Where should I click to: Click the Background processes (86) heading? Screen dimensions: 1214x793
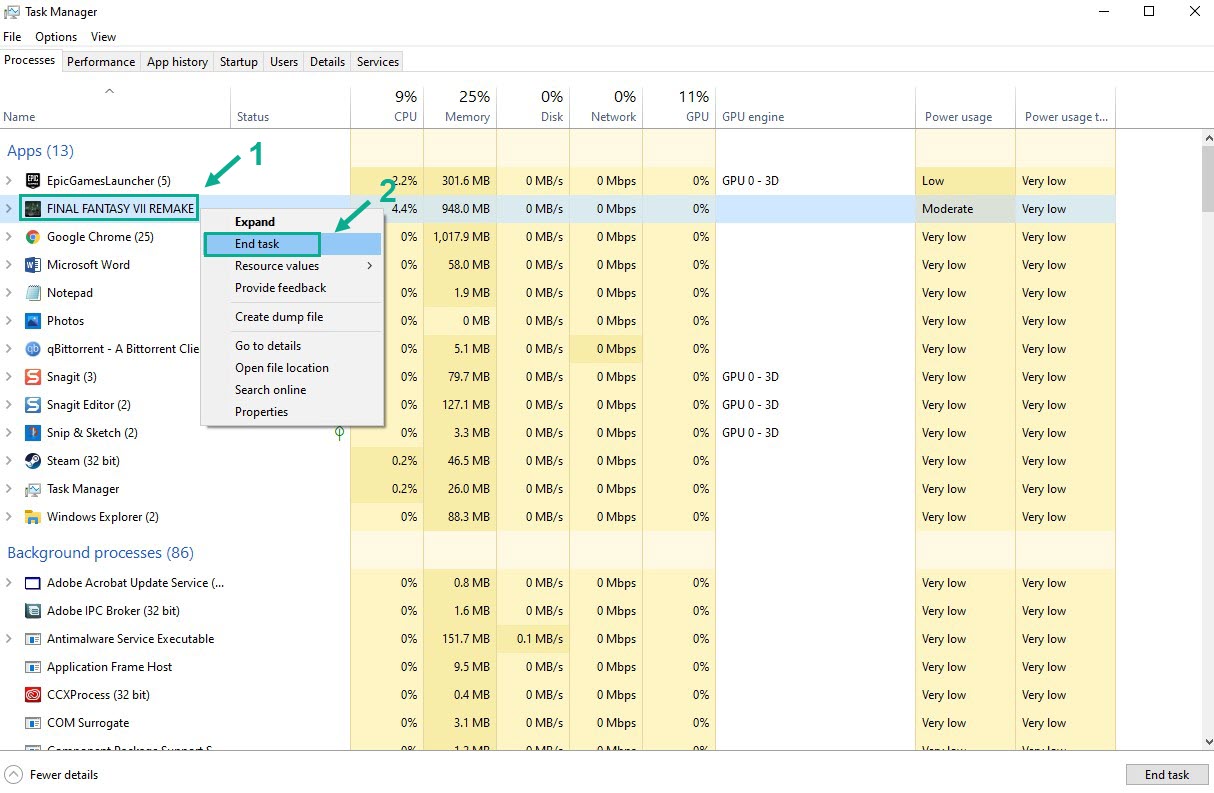[100, 553]
